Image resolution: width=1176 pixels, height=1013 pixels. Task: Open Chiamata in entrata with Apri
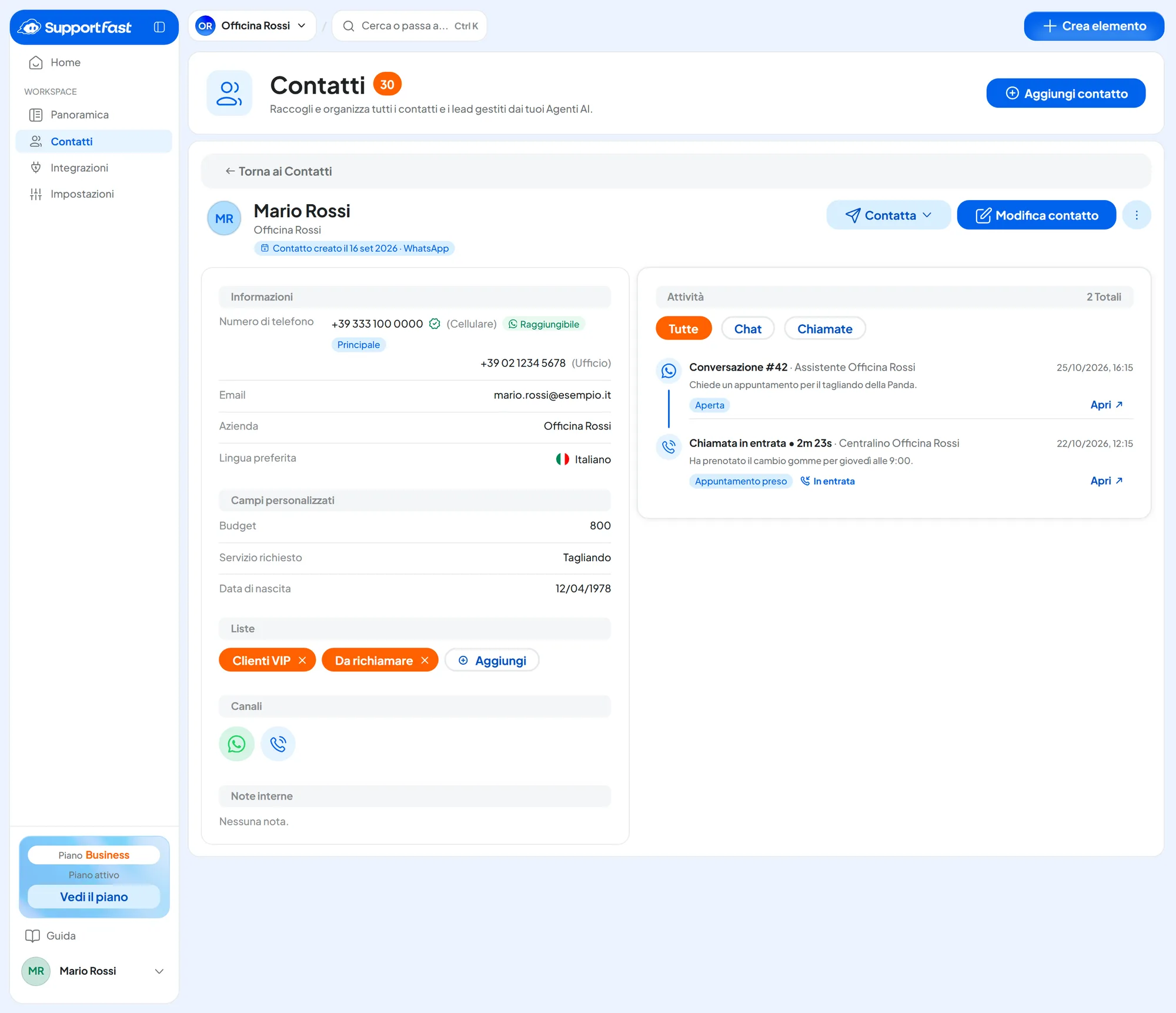(x=1107, y=481)
